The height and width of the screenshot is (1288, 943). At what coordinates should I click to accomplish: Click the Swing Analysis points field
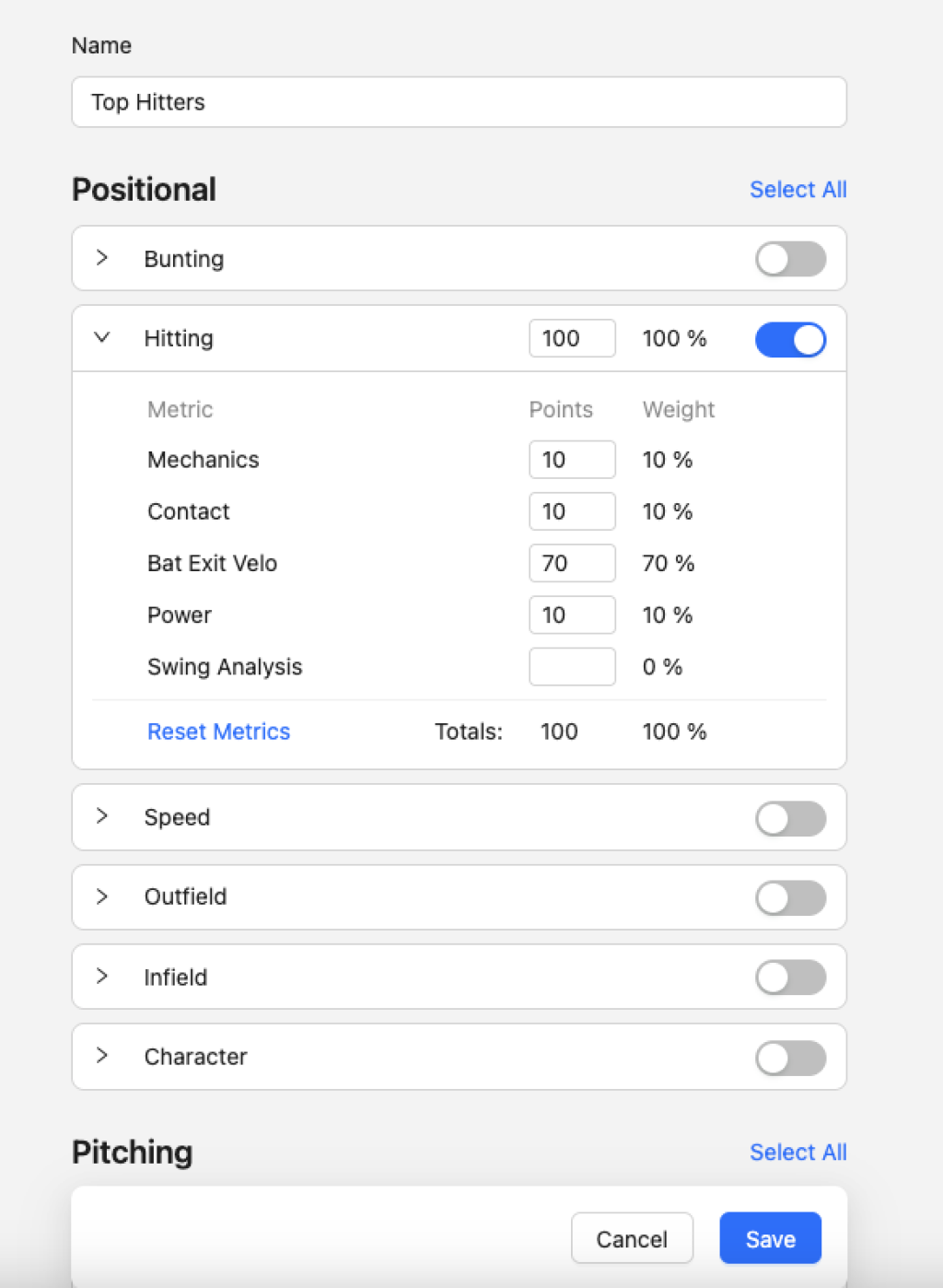572,667
